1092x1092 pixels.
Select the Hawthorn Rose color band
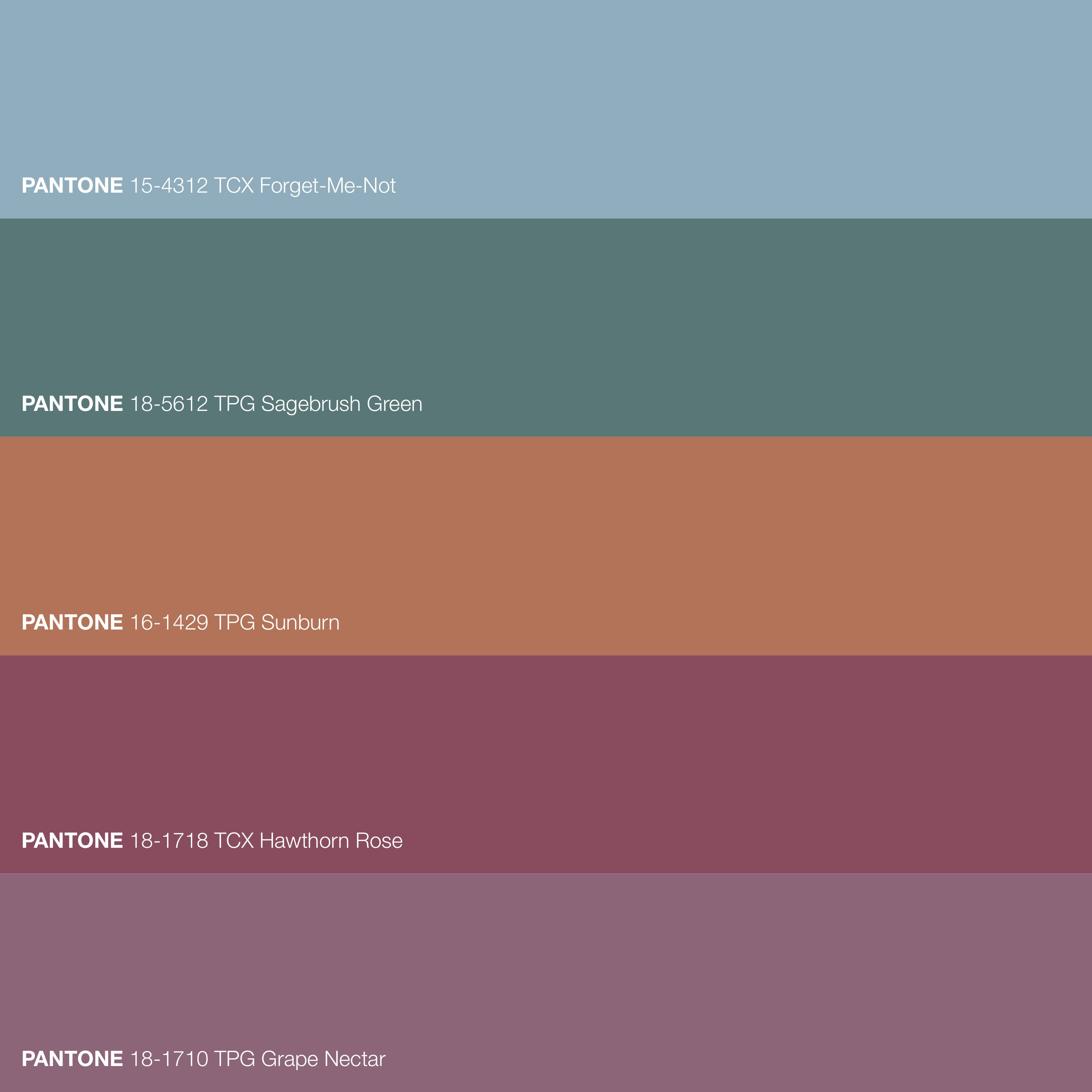[x=546, y=764]
